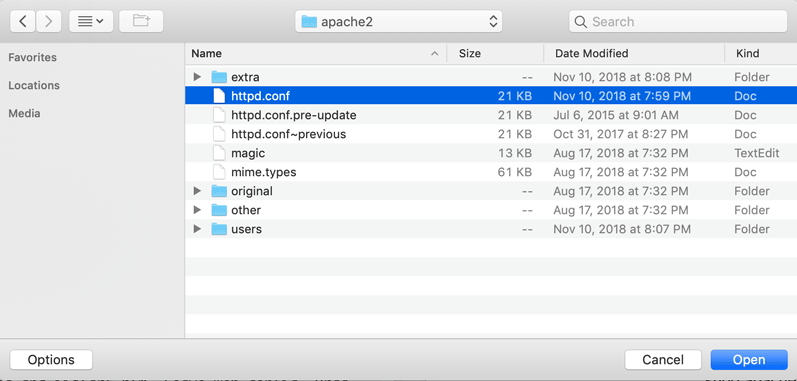Viewport: 797px width, 381px height.
Task: Expand the users folder disclosure triangle
Action: (197, 229)
